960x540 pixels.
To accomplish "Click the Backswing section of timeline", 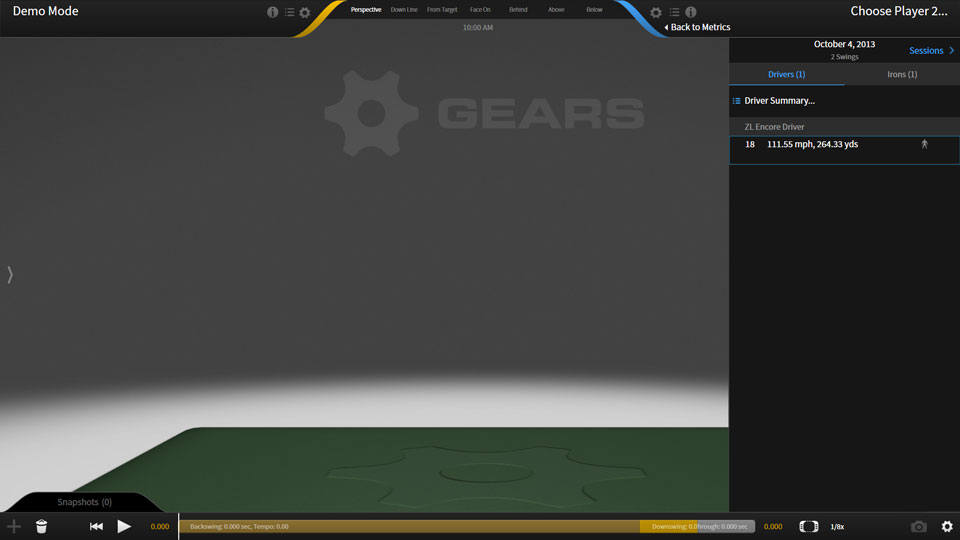I will pos(410,527).
